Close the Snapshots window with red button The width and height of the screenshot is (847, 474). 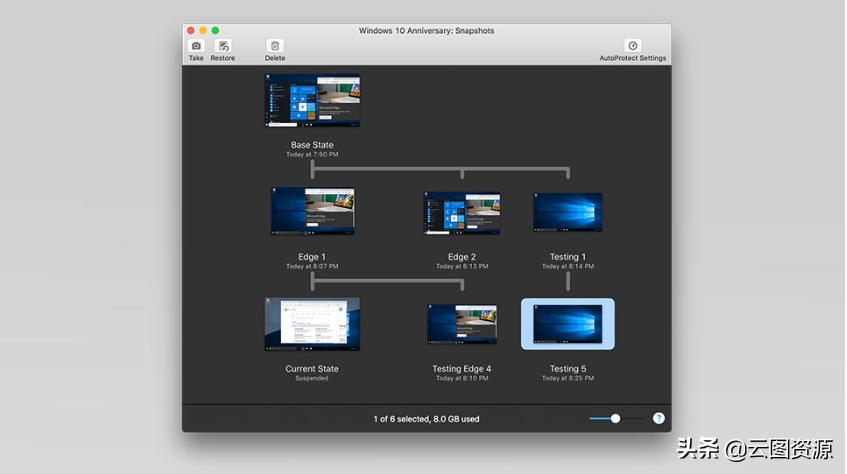(x=191, y=31)
